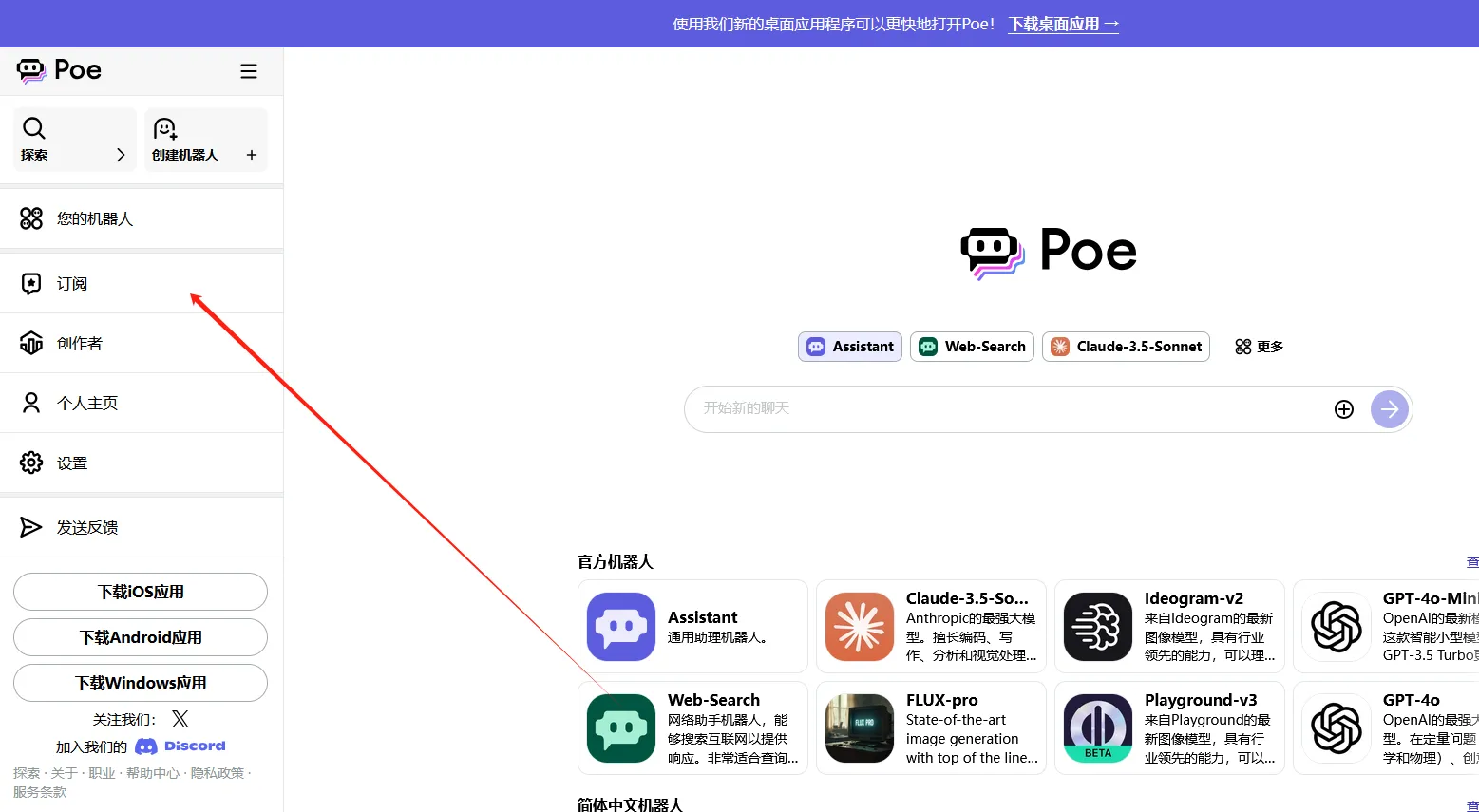Viewport: 1479px width, 812px height.
Task: Click the send arrow button
Action: click(1389, 409)
